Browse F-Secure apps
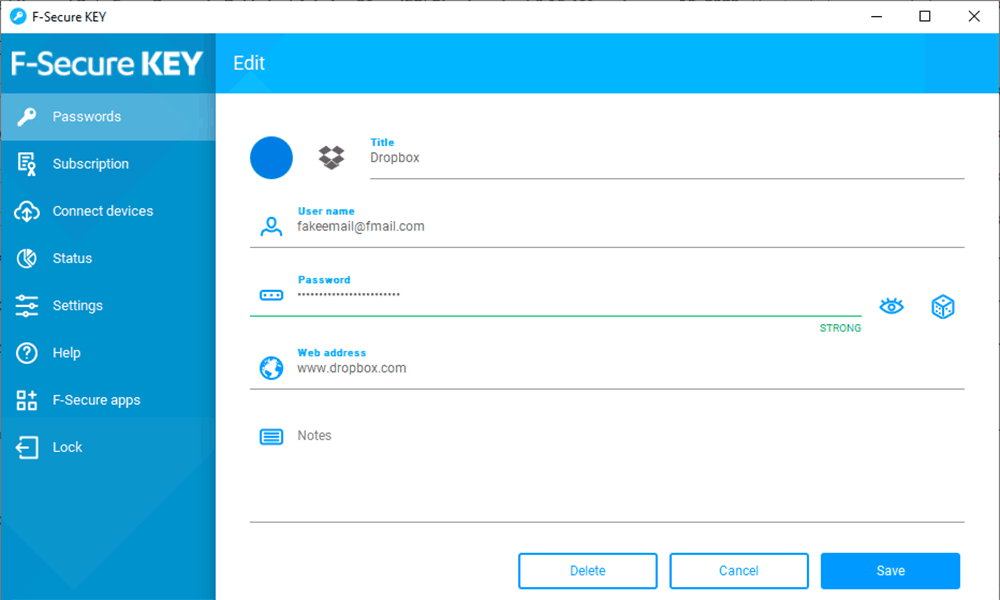 click(108, 400)
